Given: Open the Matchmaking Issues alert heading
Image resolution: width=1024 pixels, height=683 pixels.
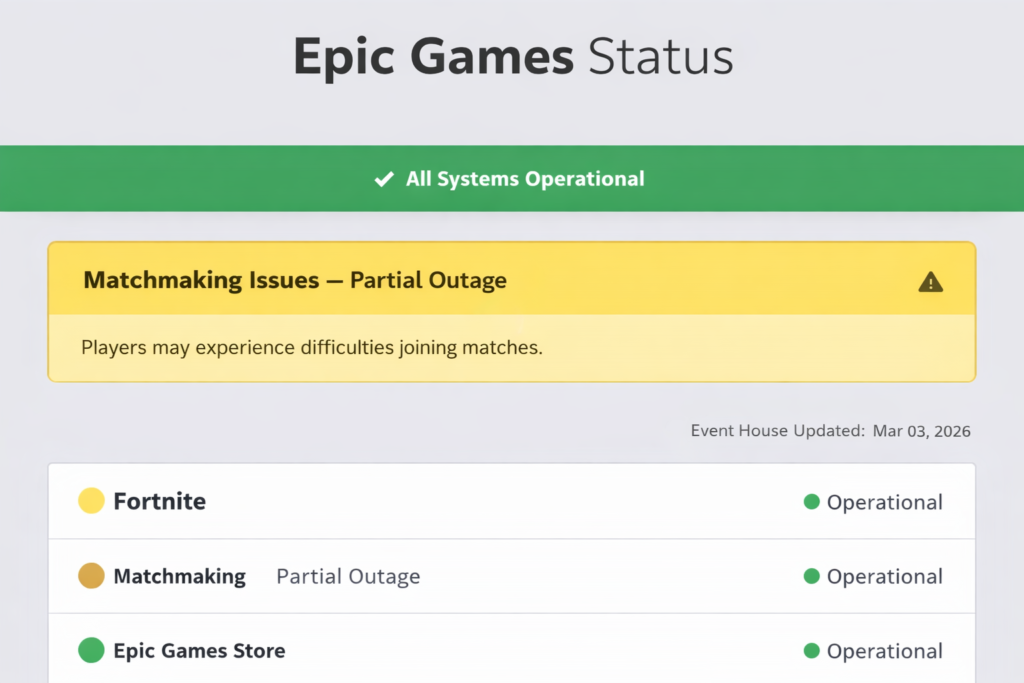Looking at the screenshot, I should click(294, 281).
